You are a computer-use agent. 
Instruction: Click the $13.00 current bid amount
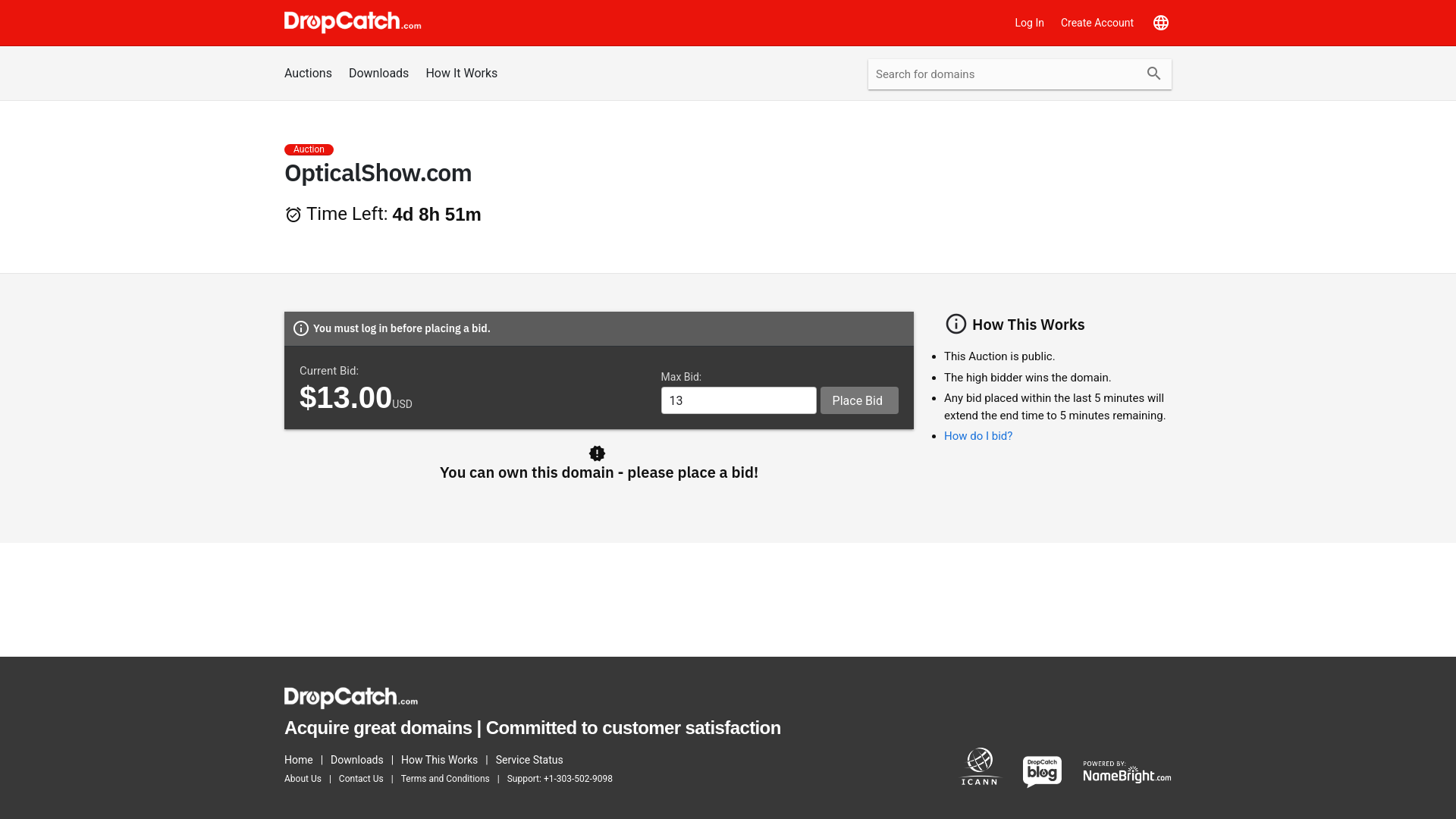pyautogui.click(x=346, y=397)
